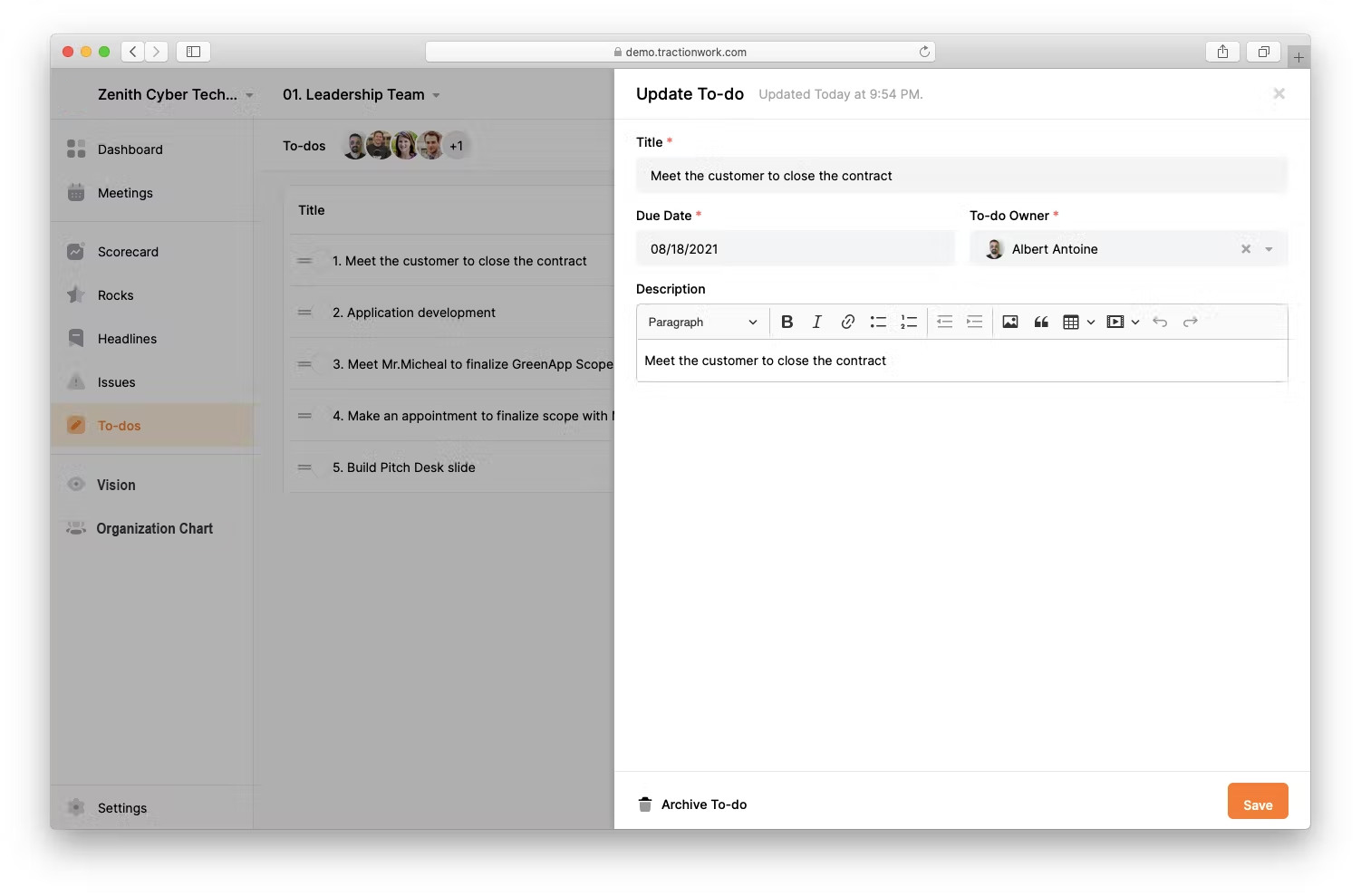Save the to-do changes
The width and height of the screenshot is (1361, 896).
[1258, 801]
